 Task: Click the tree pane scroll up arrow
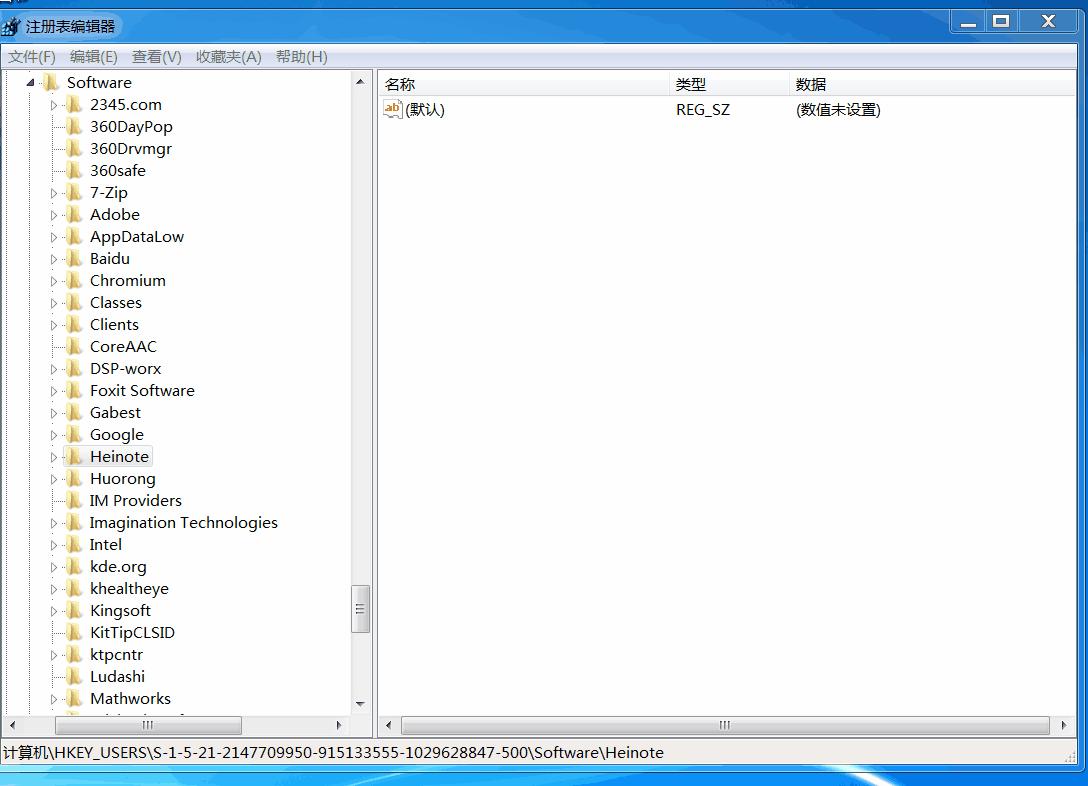[360, 82]
